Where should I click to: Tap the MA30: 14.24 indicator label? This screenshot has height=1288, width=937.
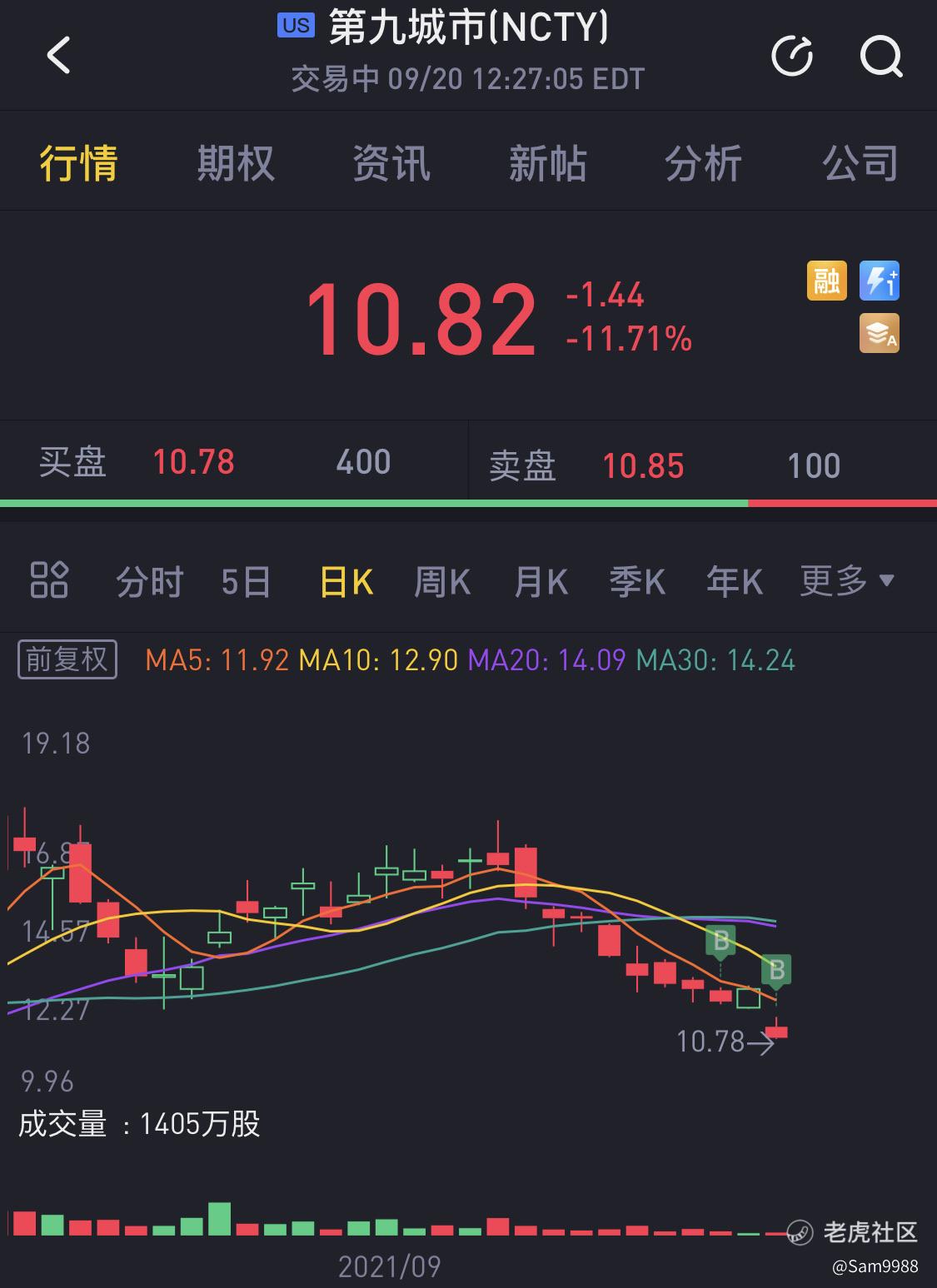pos(715,660)
